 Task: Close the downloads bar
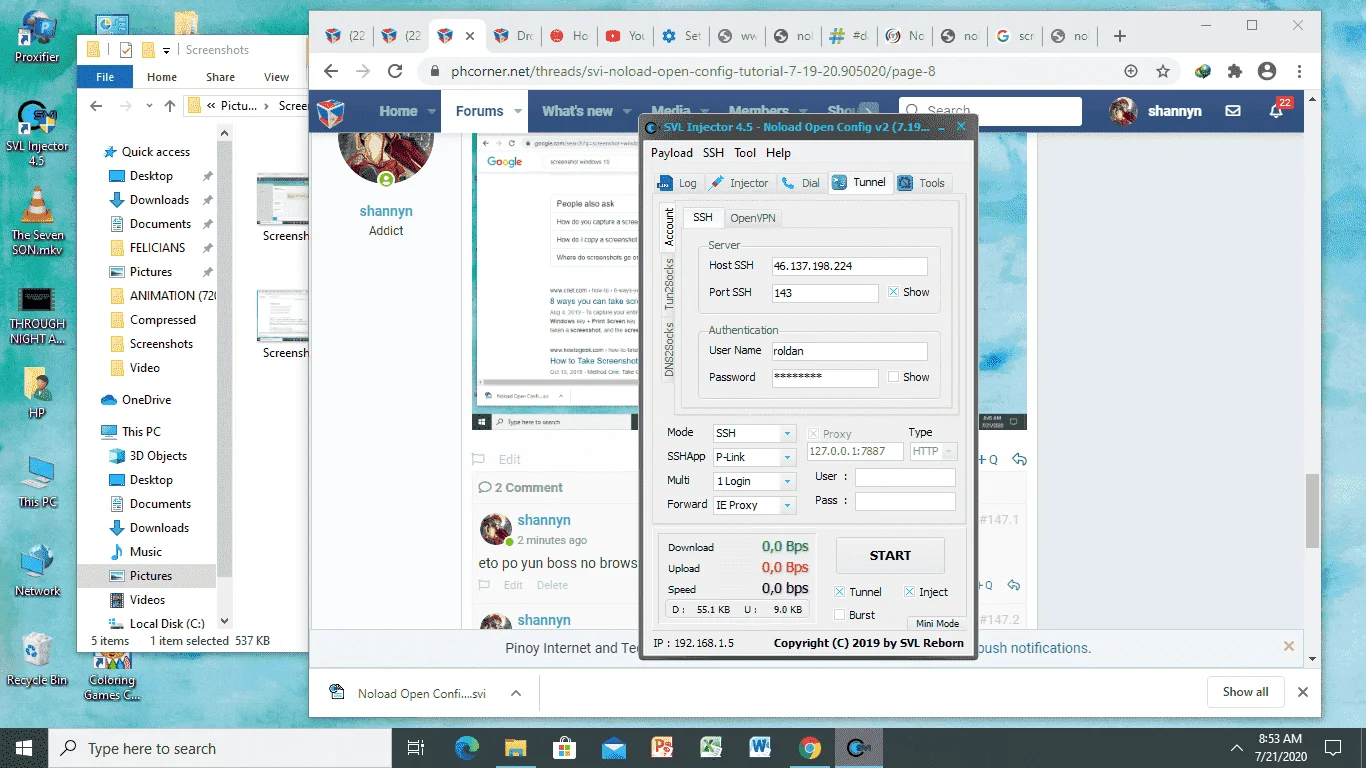[x=1303, y=692]
